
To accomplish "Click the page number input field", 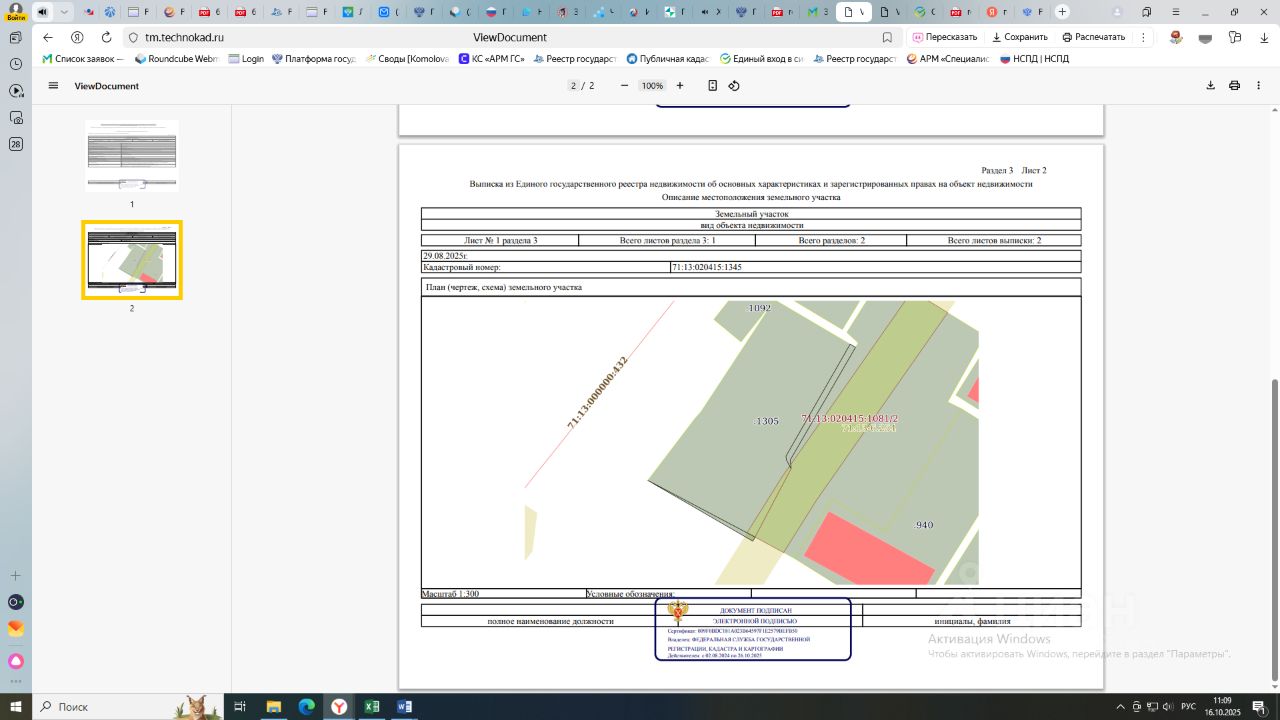I will [x=573, y=86].
